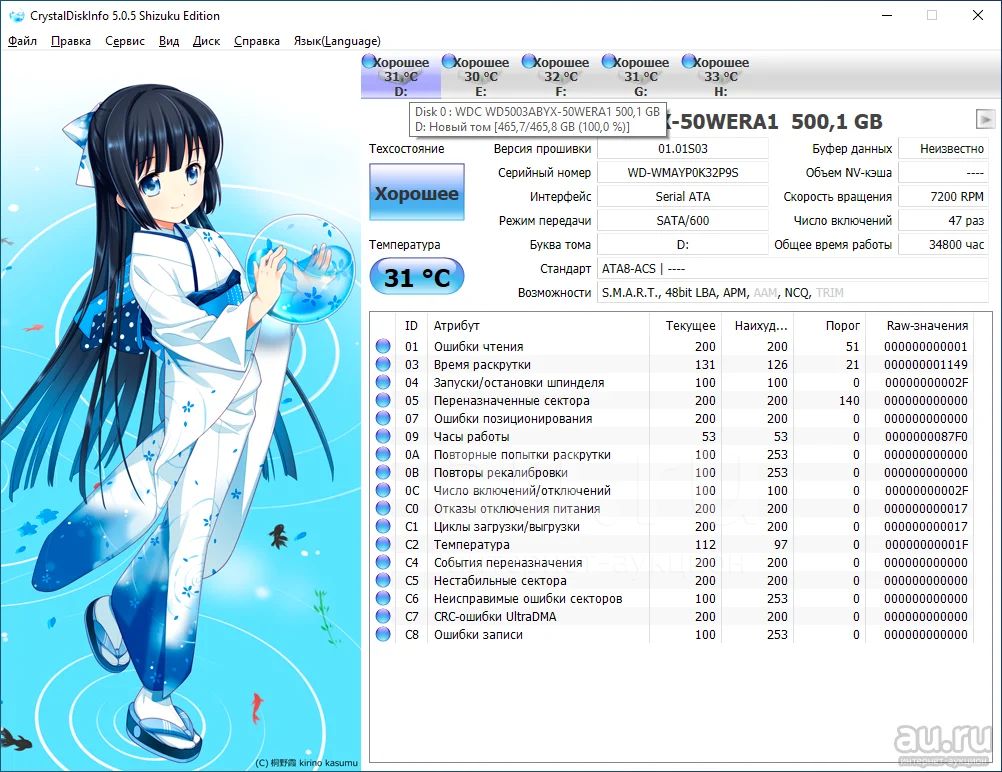The image size is (1002, 772).
Task: Open the Диск menu
Action: tap(206, 41)
